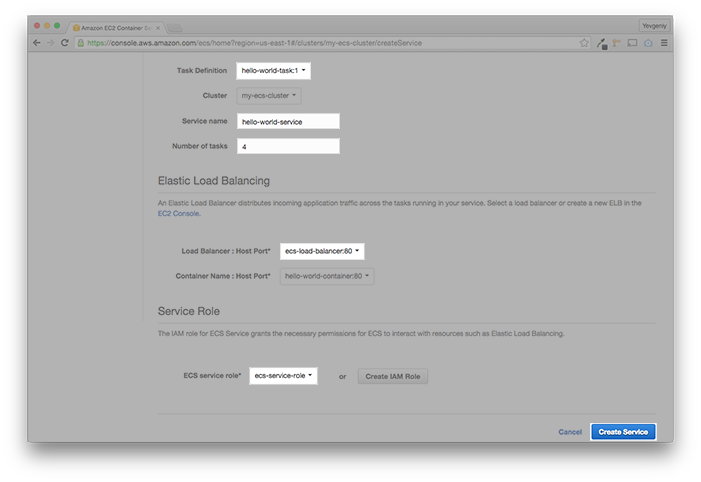Open the my-ecs-cluster Cluster dropdown

(x=269, y=96)
